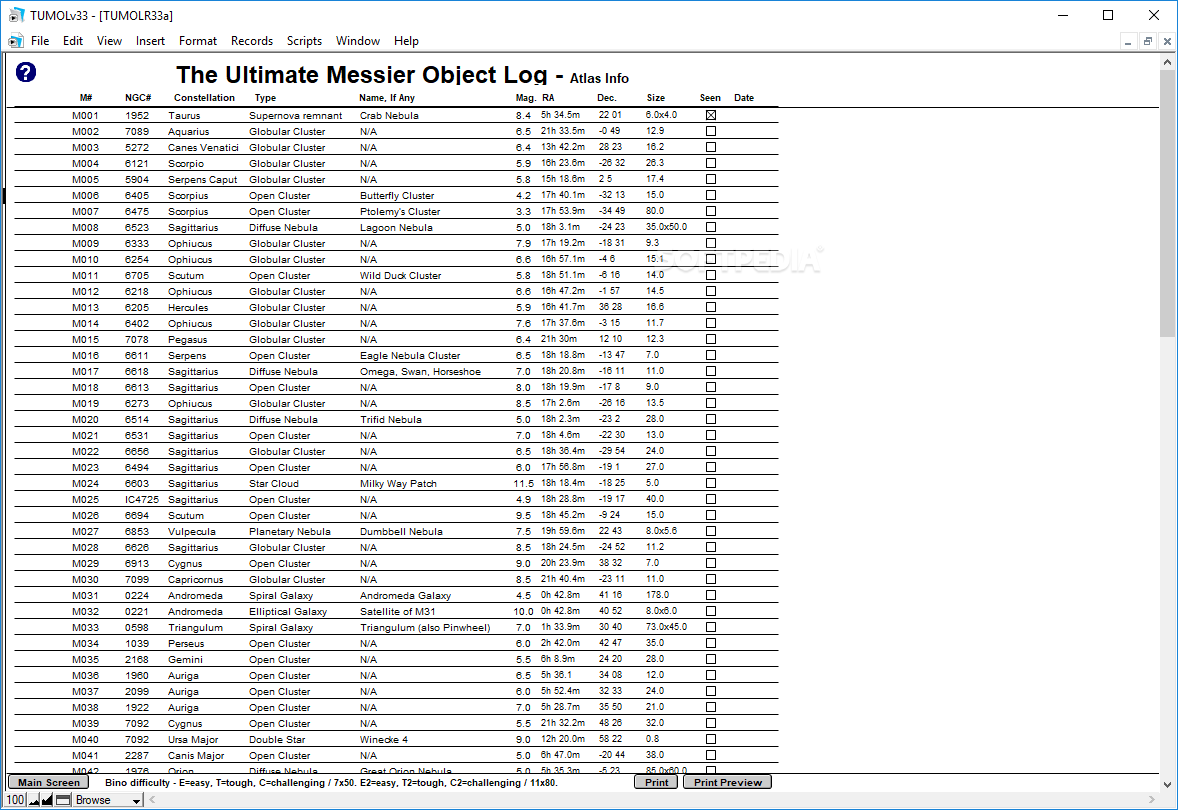Click the horizontal scroll right arrow
Image resolution: width=1178 pixels, height=810 pixels.
1152,800
